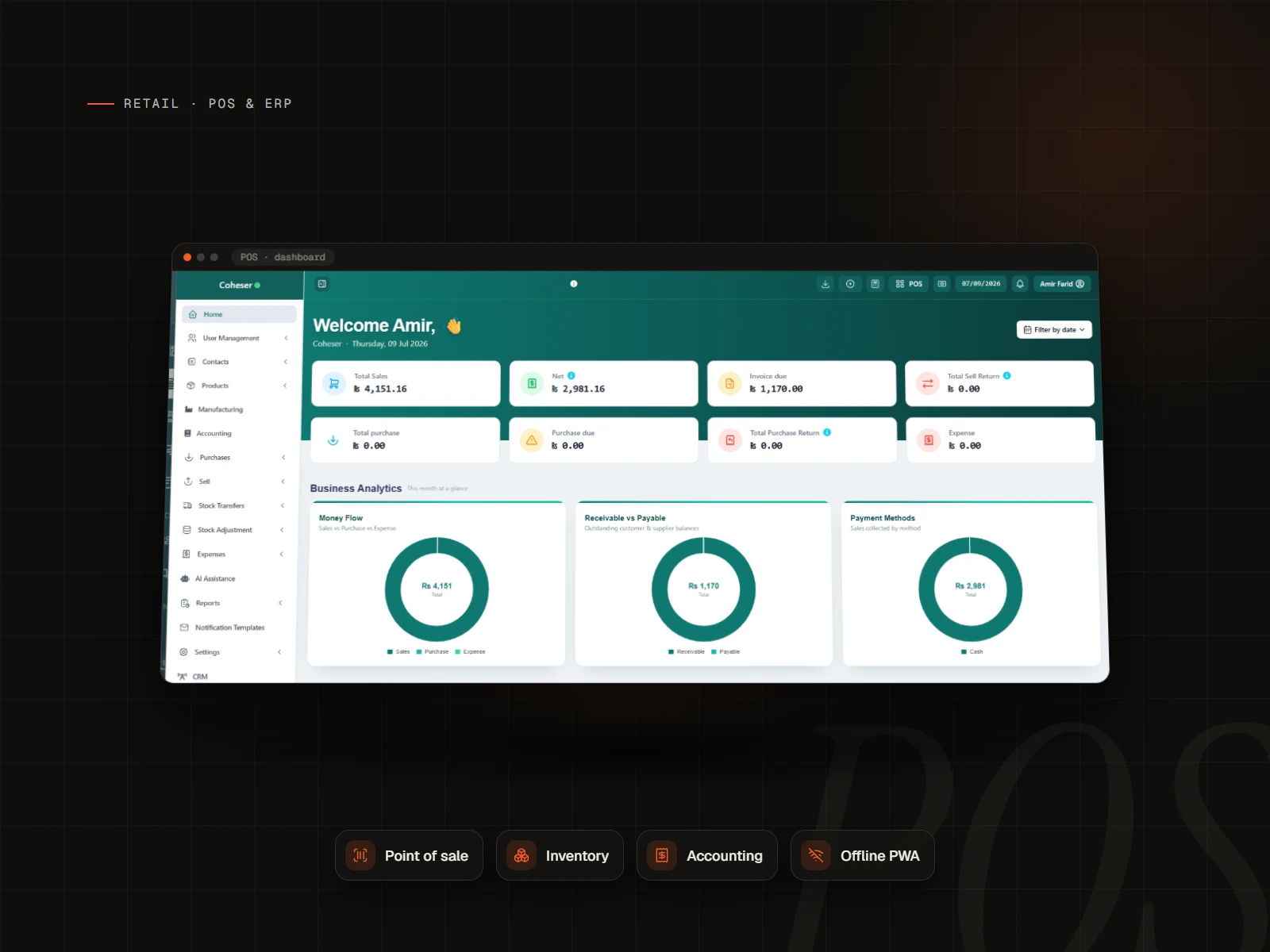Screen dimensions: 1270x952
Task: Click the circled plus icon in top bar
Action: 850,284
